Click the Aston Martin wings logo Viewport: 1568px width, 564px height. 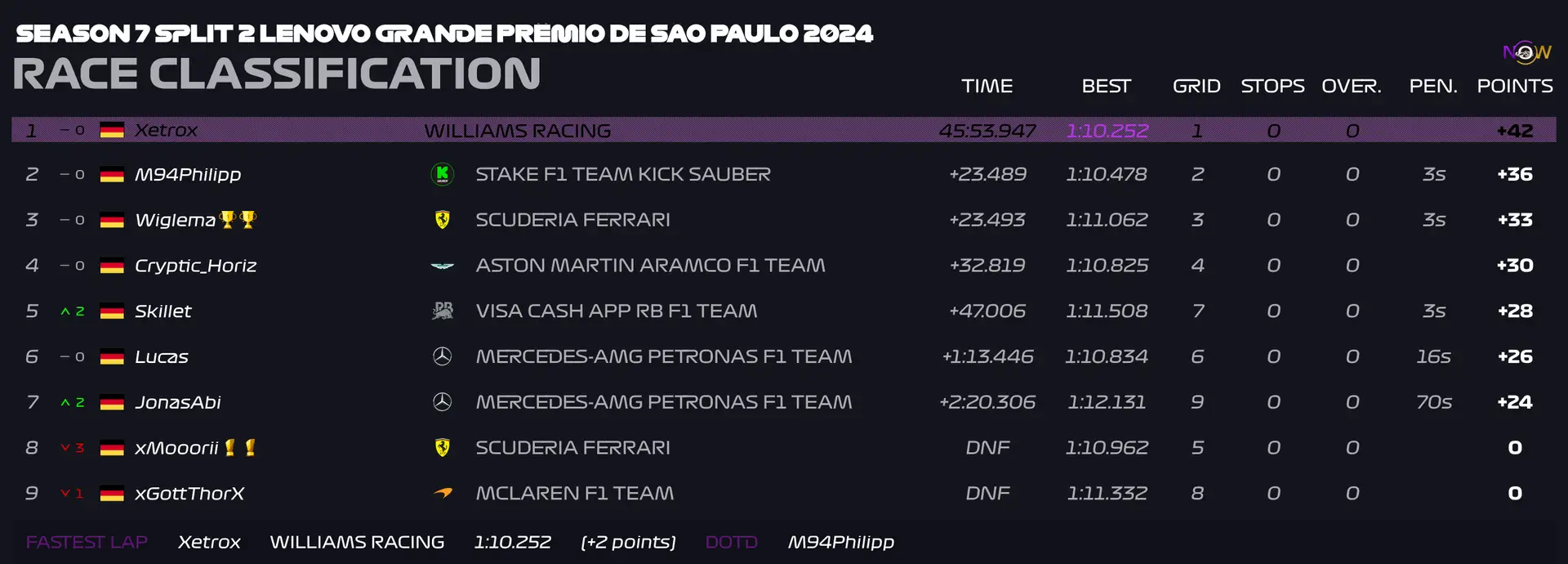point(443,266)
